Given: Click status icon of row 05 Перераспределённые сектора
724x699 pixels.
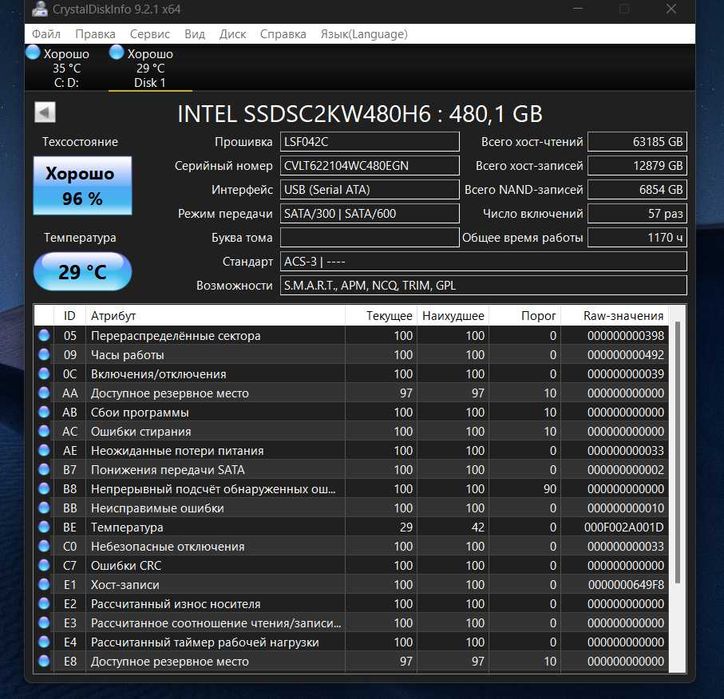Looking at the screenshot, I should pyautogui.click(x=44, y=335).
